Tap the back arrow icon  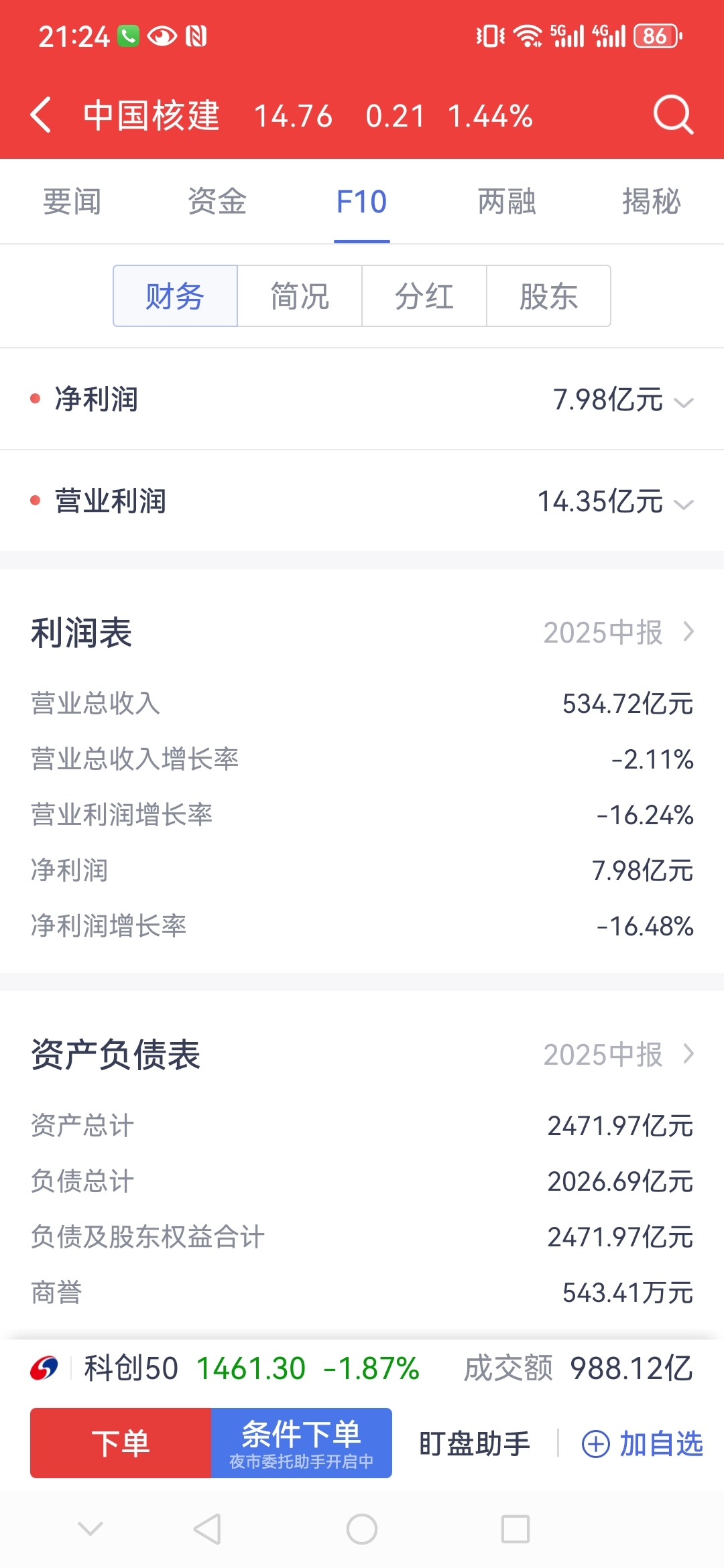coord(42,115)
